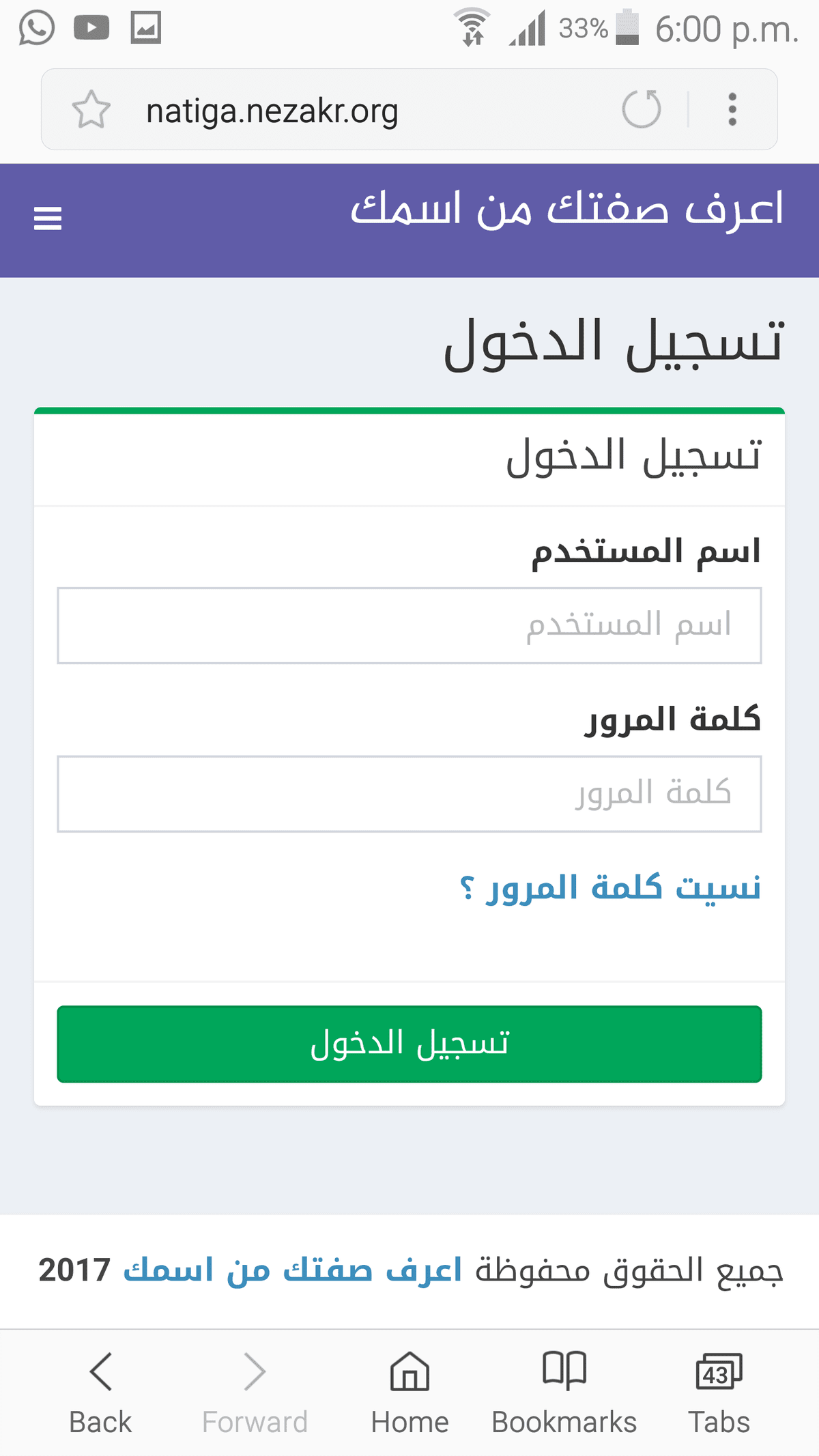The width and height of the screenshot is (819, 1456).
Task: Focus the password input field
Action: [409, 794]
